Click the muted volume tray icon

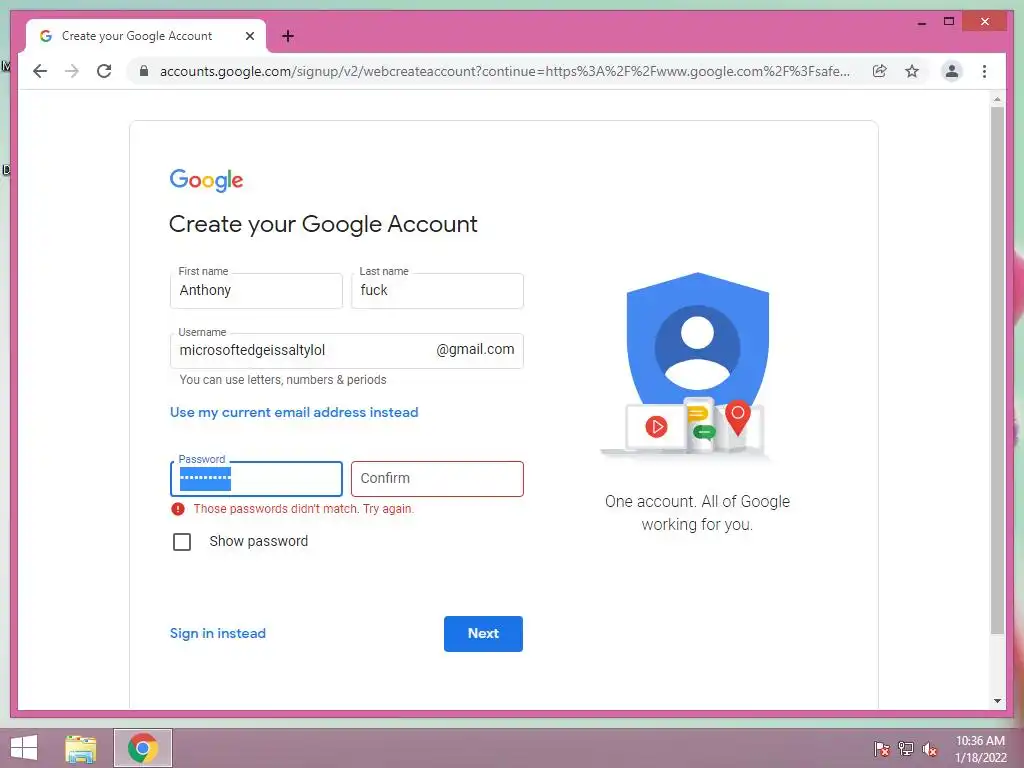pyautogui.click(x=929, y=748)
